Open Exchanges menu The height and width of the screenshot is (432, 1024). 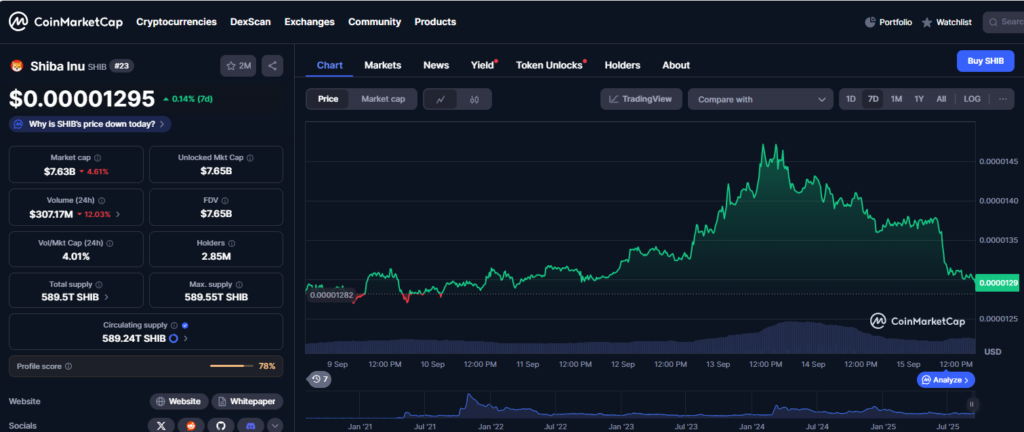click(310, 22)
